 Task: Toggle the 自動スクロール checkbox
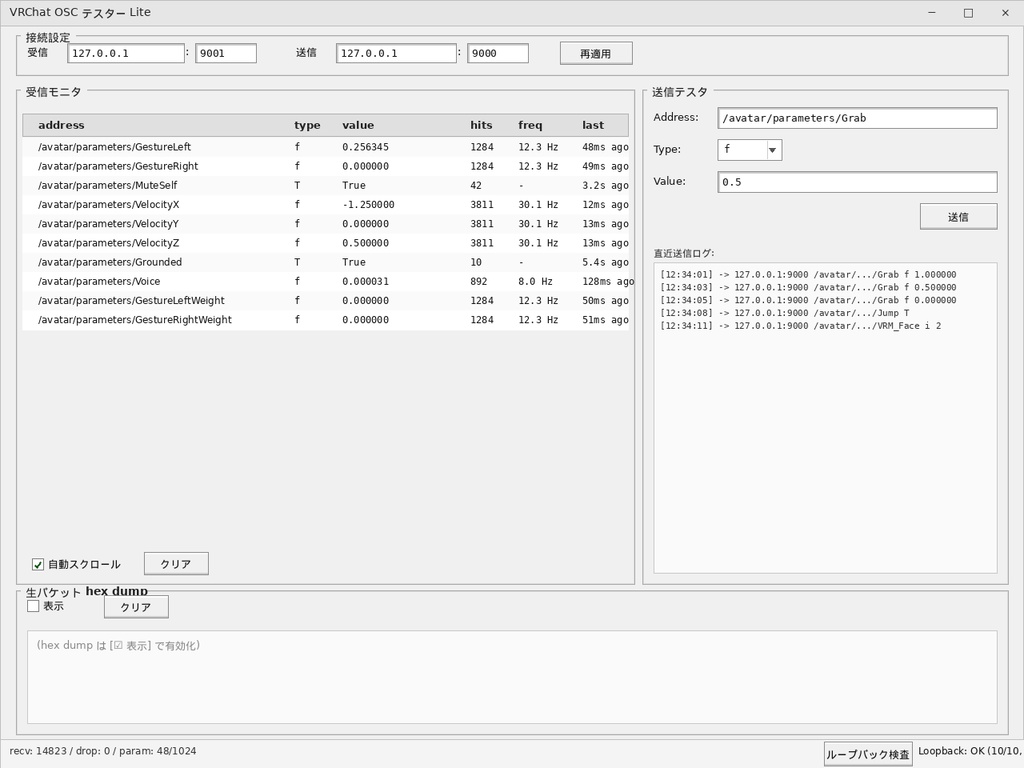click(x=38, y=563)
